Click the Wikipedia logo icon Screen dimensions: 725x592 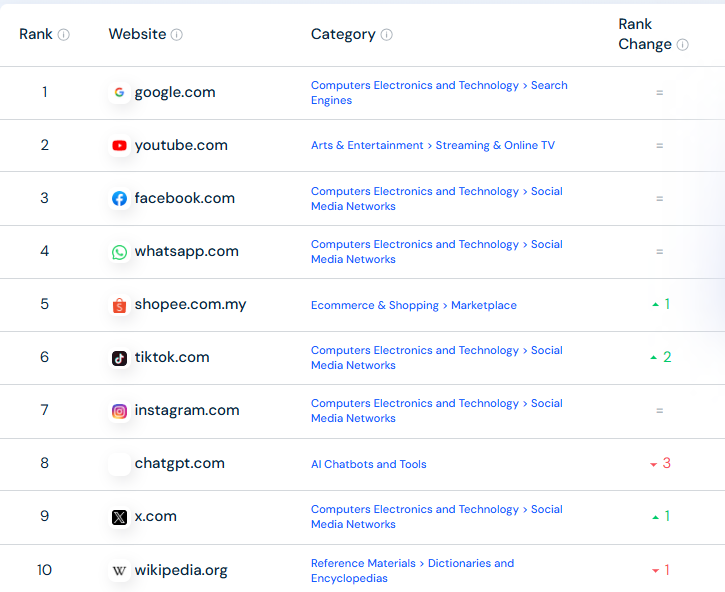pyautogui.click(x=119, y=571)
